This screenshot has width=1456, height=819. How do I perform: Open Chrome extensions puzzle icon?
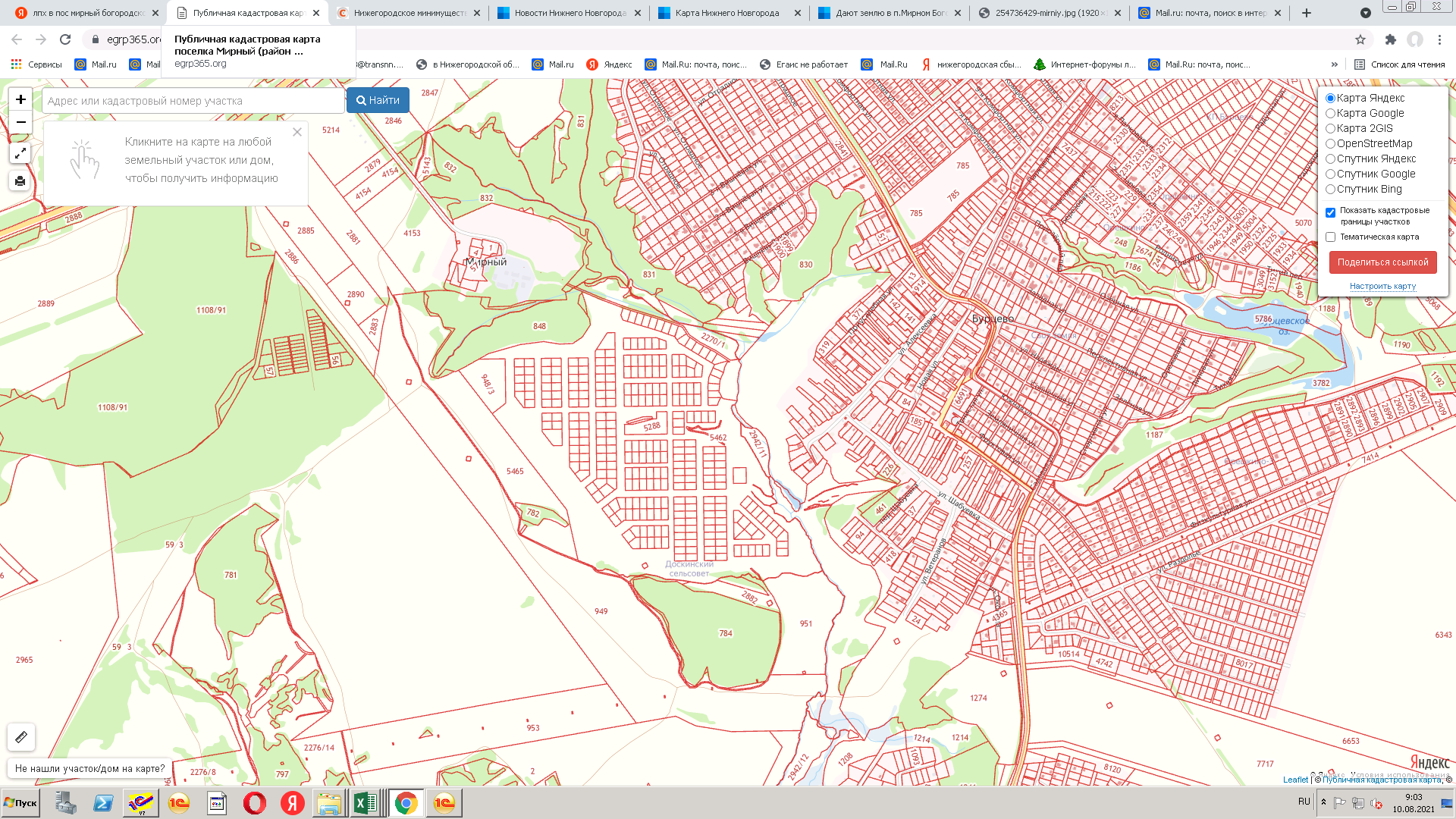1390,39
